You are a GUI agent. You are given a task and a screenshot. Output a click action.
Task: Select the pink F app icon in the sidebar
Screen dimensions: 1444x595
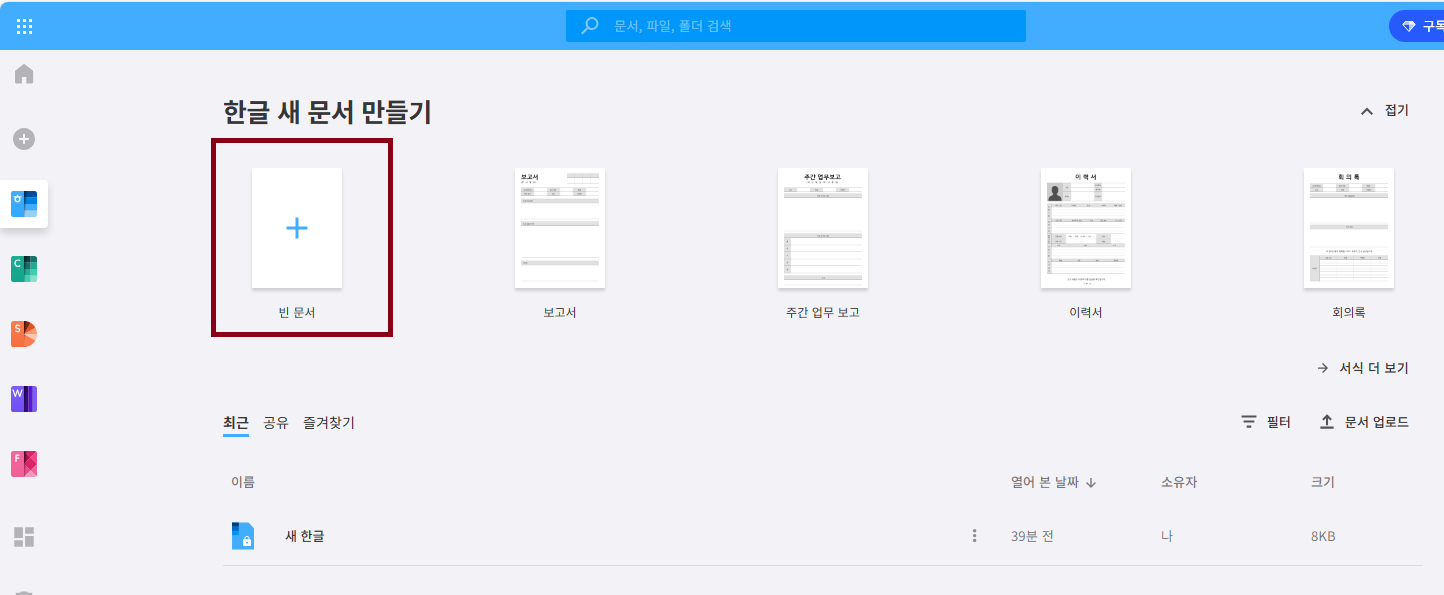click(23, 463)
